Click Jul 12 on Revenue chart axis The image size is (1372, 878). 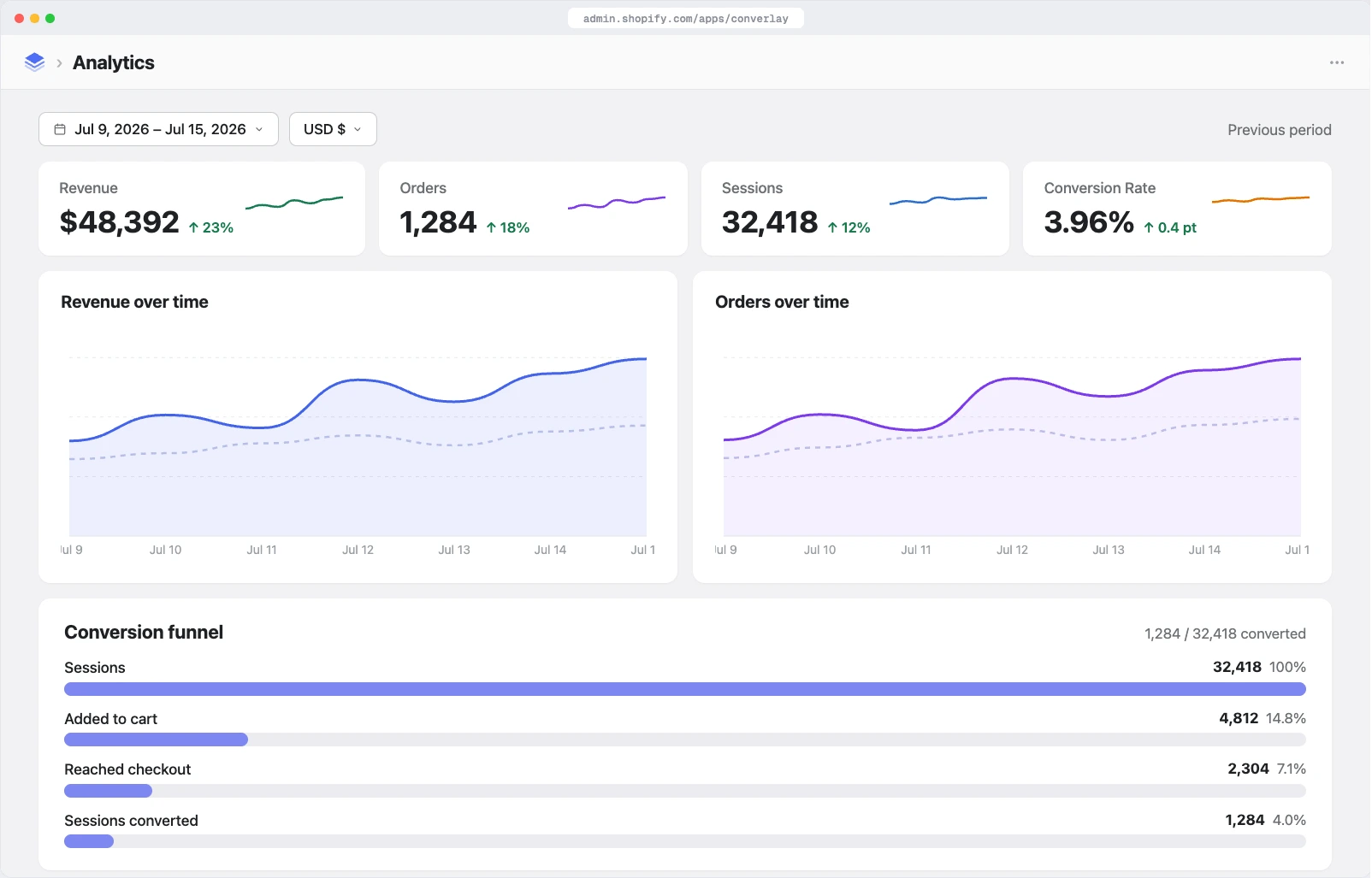(358, 550)
